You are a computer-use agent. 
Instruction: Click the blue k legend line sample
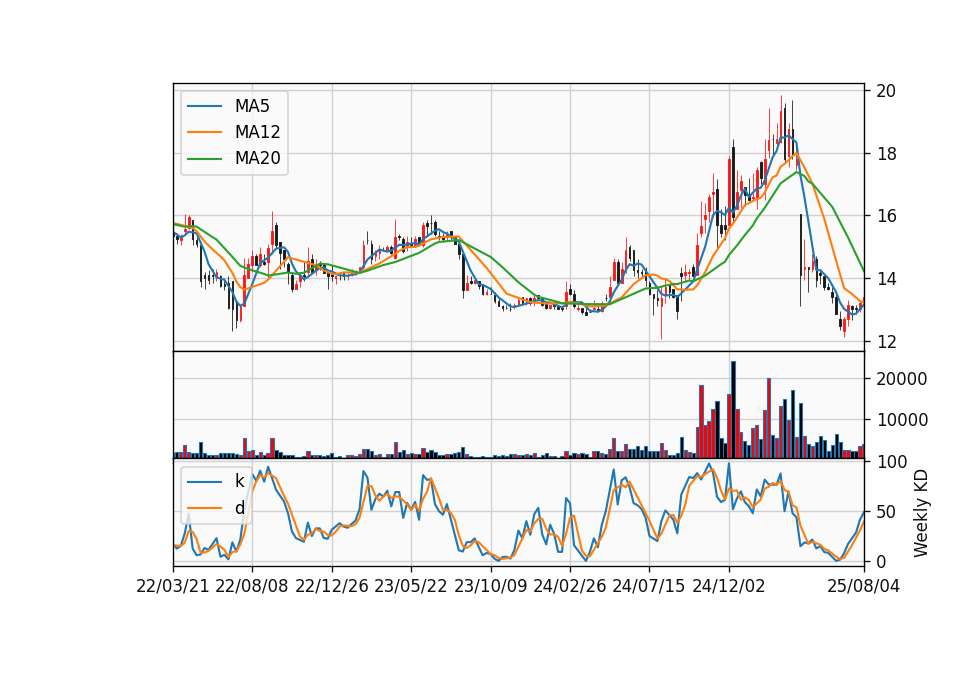pyautogui.click(x=204, y=482)
